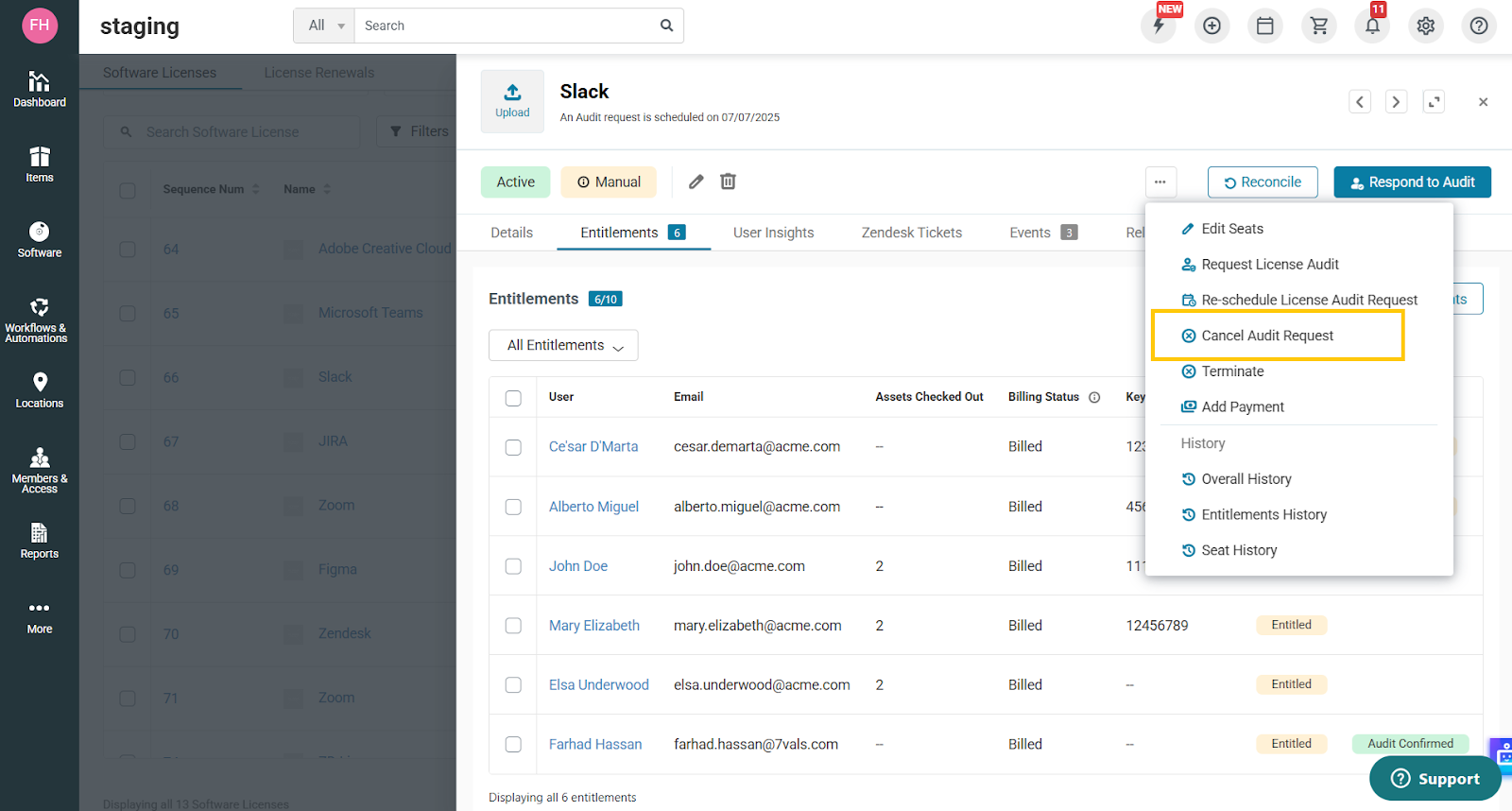Toggle select-all entitlements checkbox
The width and height of the screenshot is (1512, 811).
513,398
